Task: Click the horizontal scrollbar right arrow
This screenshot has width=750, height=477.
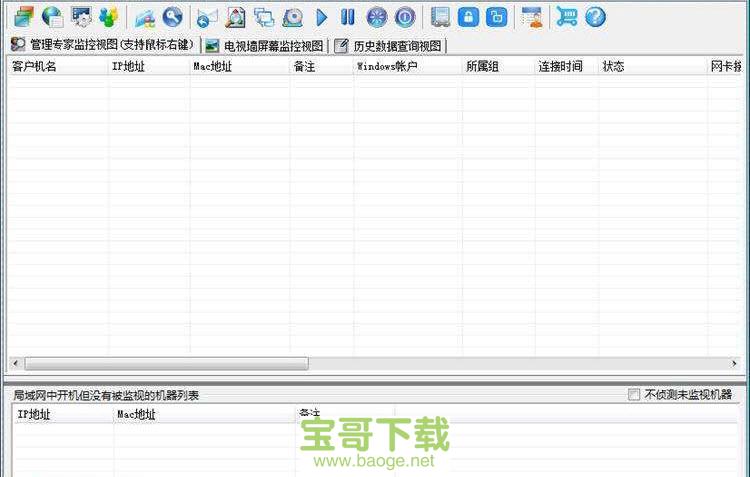Action: point(734,364)
